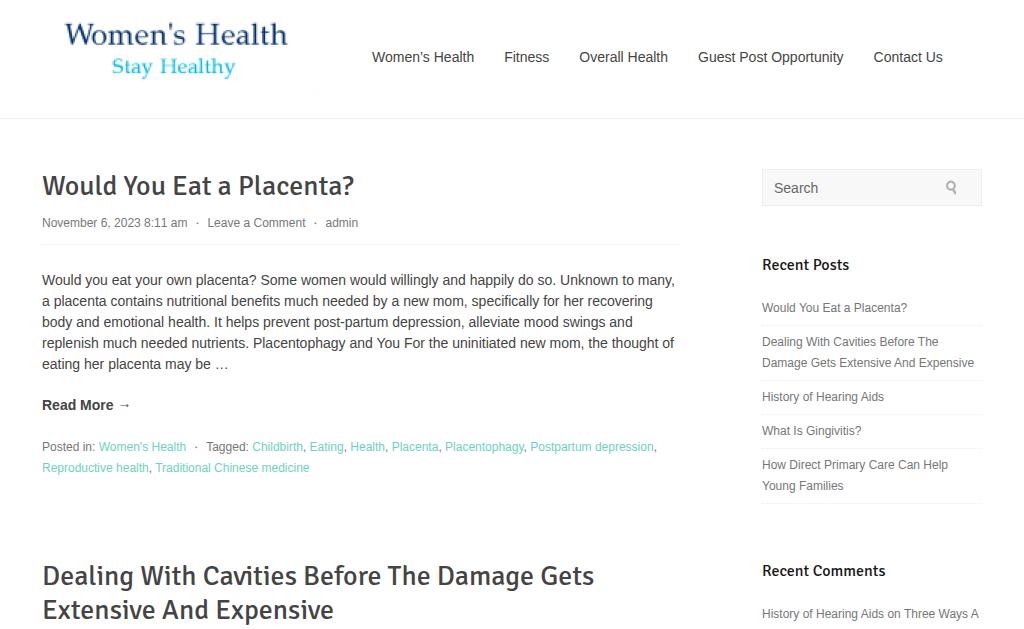Open the Contact Us page

(x=908, y=57)
